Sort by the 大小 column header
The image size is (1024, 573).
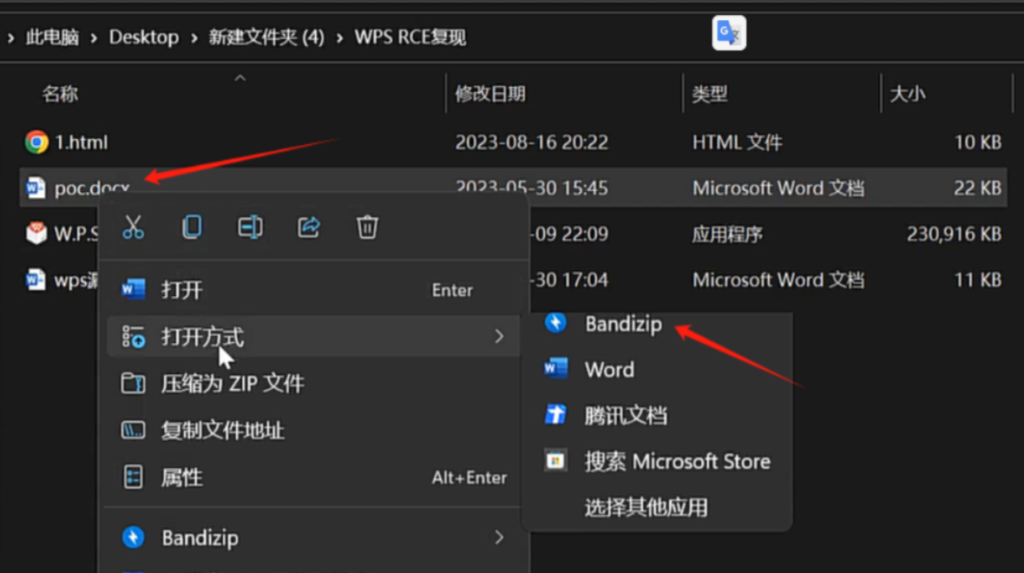pos(908,94)
